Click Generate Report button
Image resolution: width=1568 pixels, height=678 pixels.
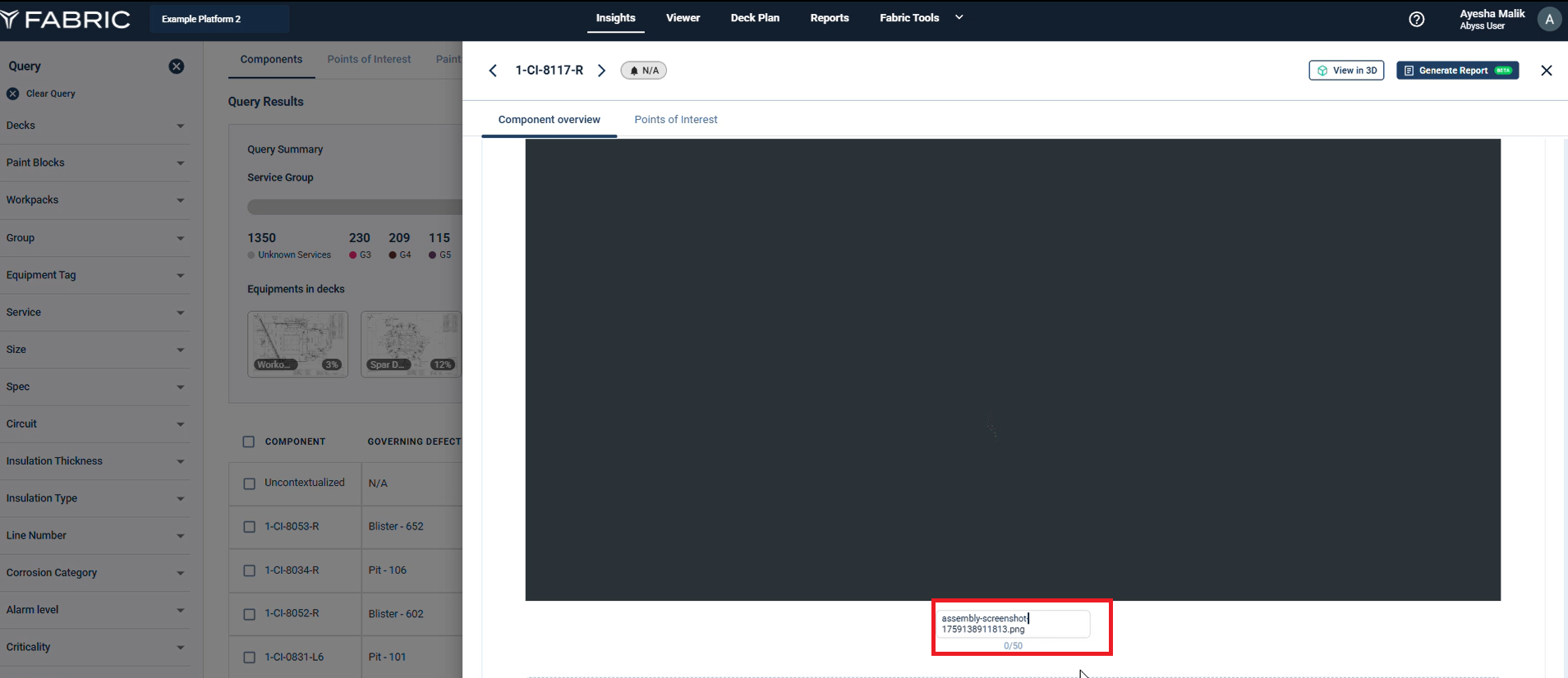tap(1457, 71)
